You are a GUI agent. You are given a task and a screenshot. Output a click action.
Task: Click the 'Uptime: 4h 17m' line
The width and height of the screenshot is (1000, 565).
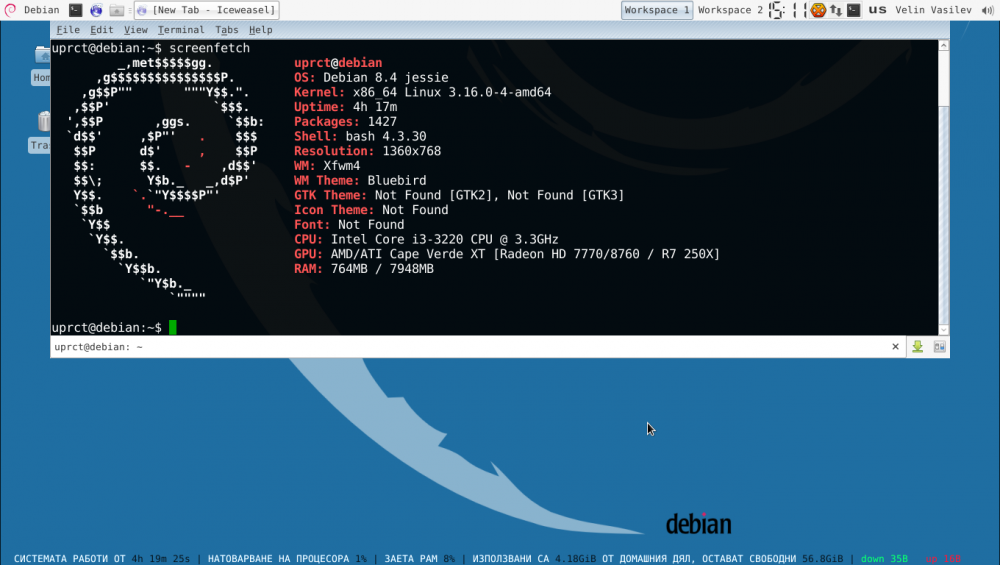click(x=345, y=107)
